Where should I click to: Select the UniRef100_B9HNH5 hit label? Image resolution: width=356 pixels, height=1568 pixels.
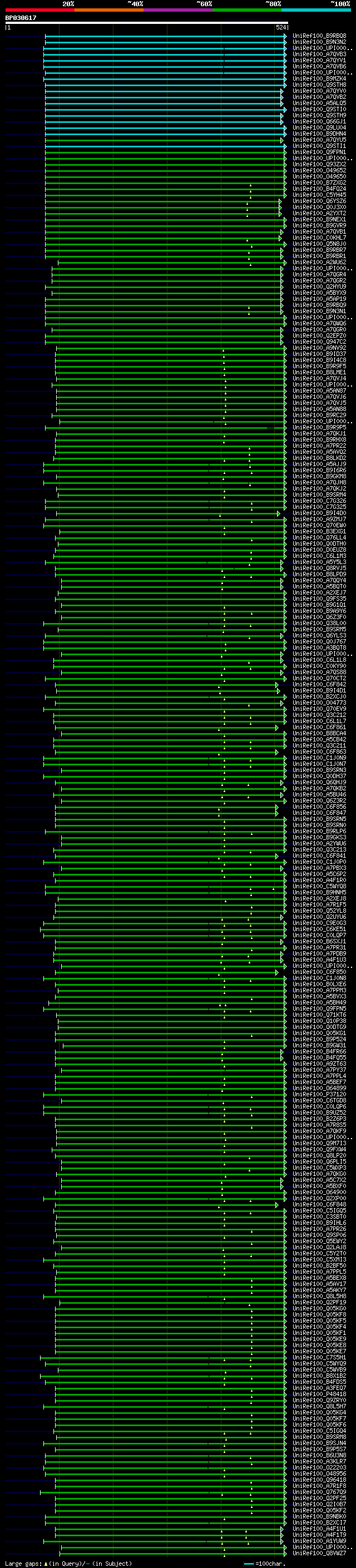(x=319, y=892)
